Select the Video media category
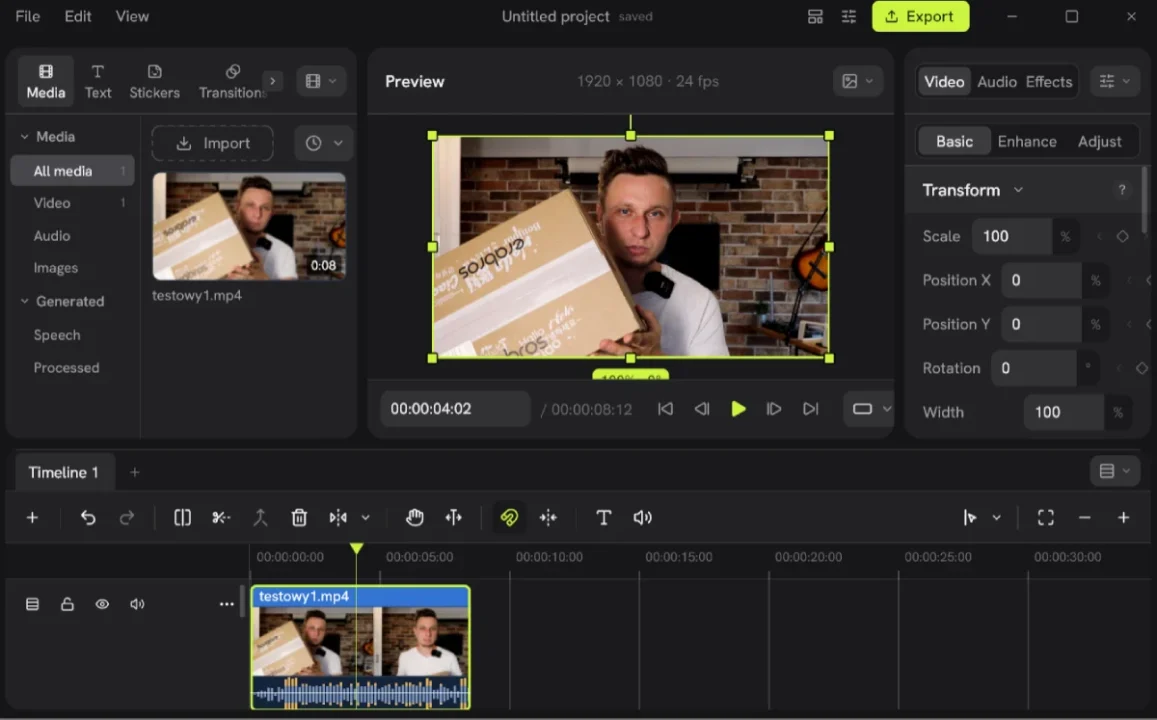Screen dimensions: 1157x720 click(x=72, y=203)
